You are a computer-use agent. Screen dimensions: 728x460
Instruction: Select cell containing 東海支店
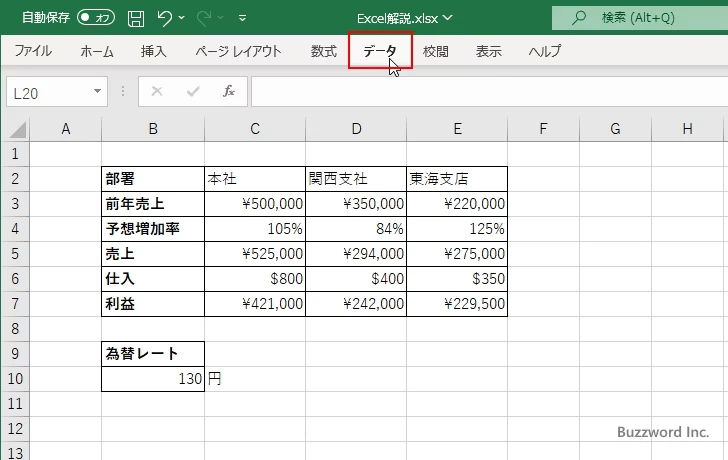(457, 179)
